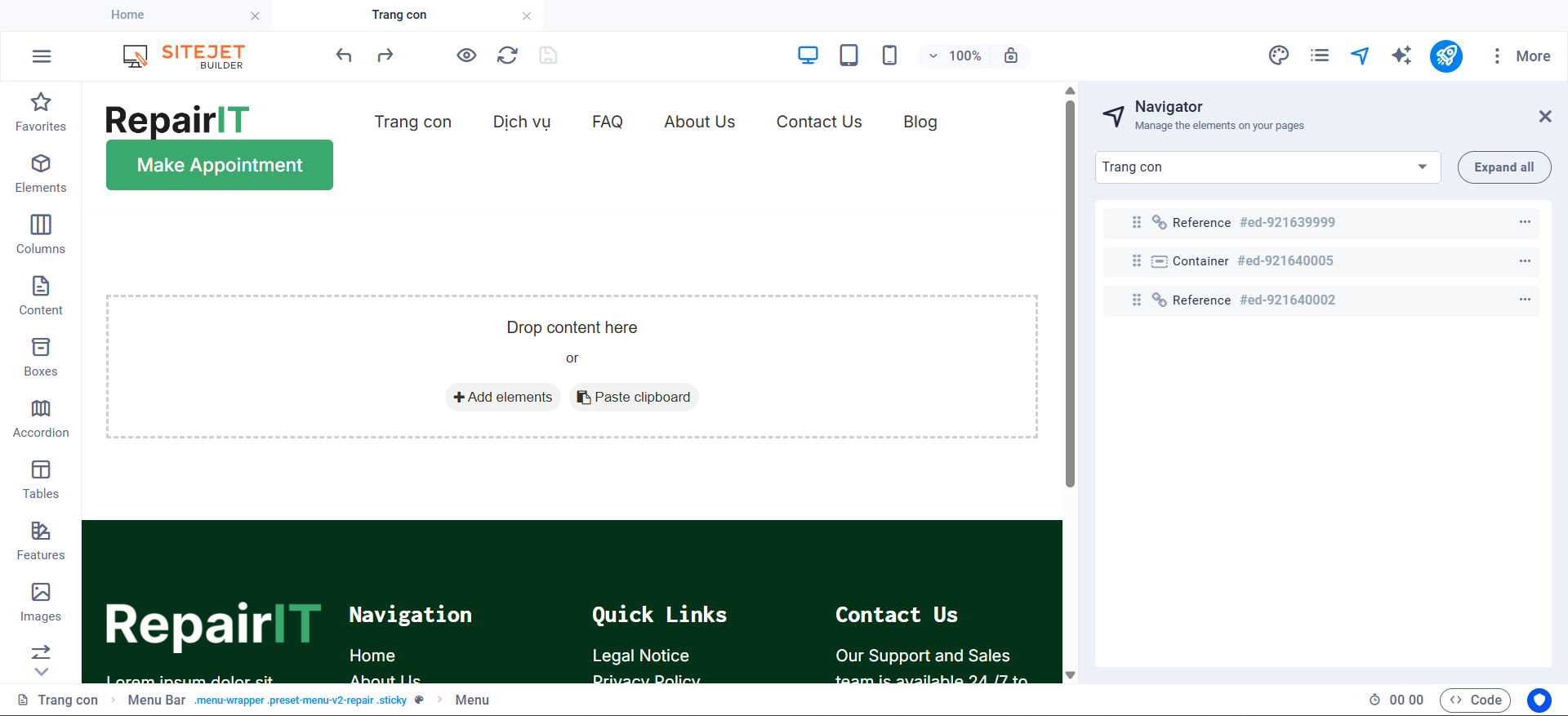Click the rocket publish icon
This screenshot has width=1568, height=716.
click(x=1445, y=56)
